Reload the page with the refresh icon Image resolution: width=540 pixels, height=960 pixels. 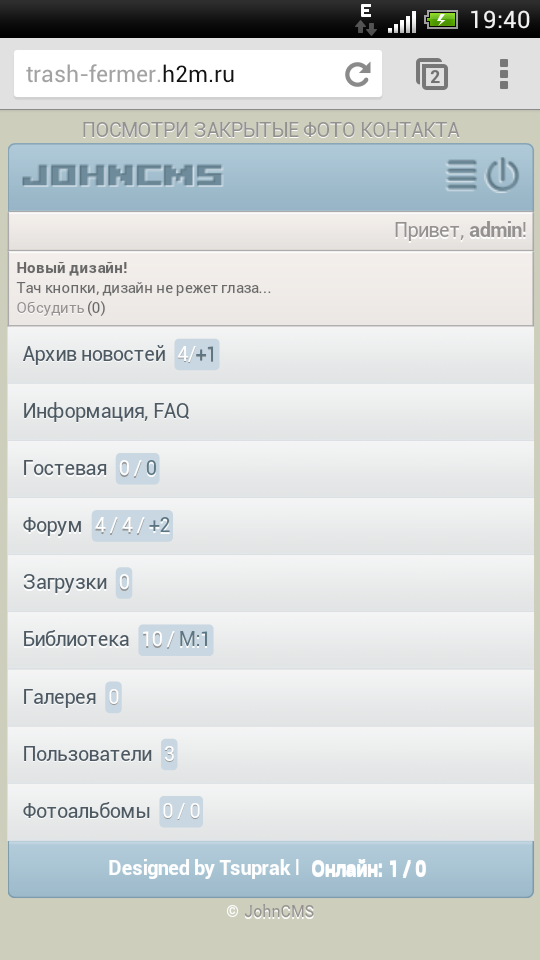[358, 74]
